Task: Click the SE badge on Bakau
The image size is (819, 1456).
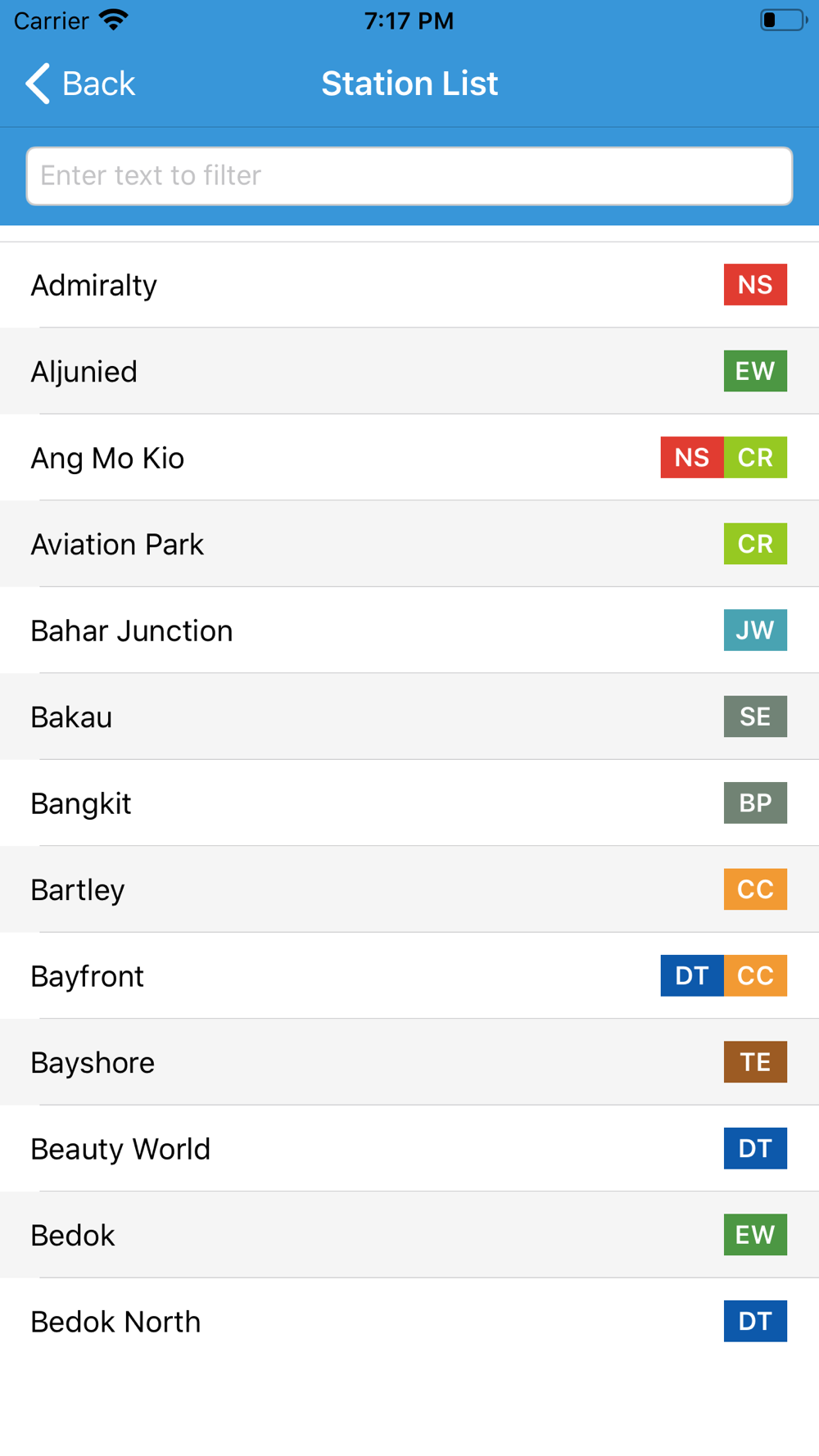Action: click(x=755, y=717)
